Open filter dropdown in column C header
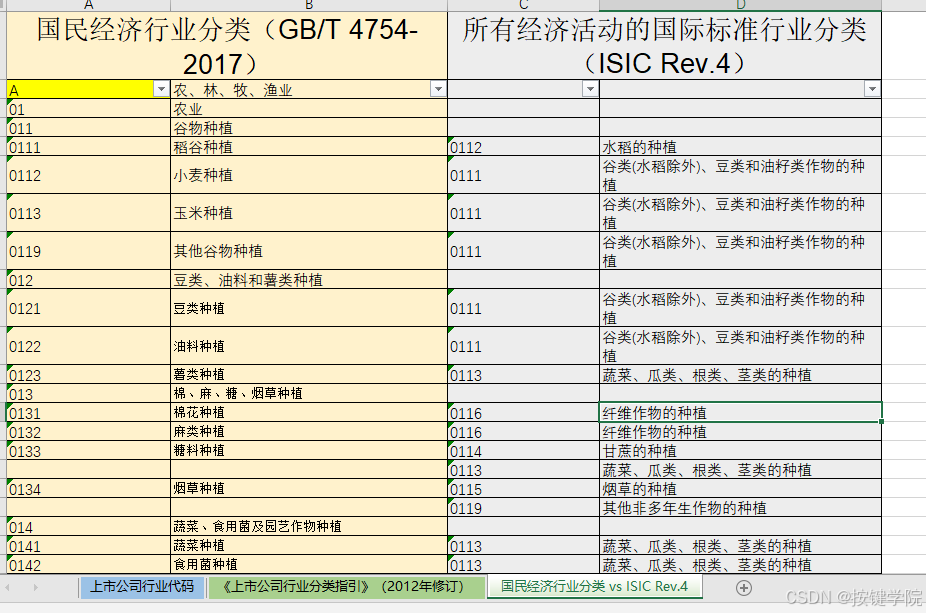 coord(590,89)
